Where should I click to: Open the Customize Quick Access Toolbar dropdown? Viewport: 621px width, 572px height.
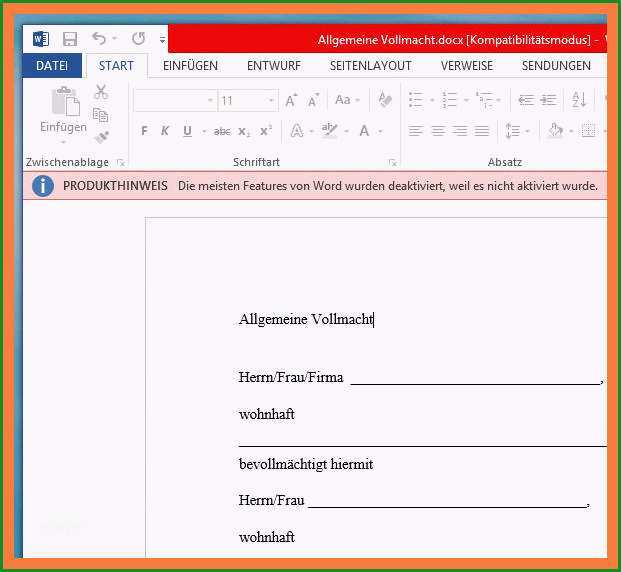(x=162, y=39)
